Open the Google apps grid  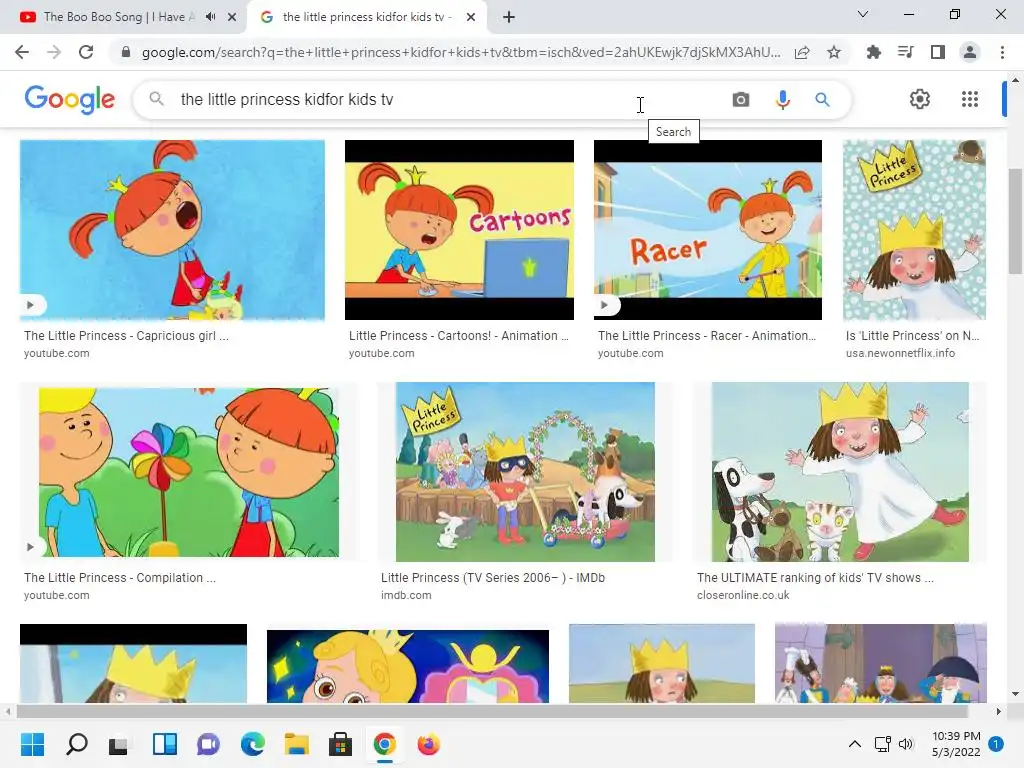[x=970, y=99]
